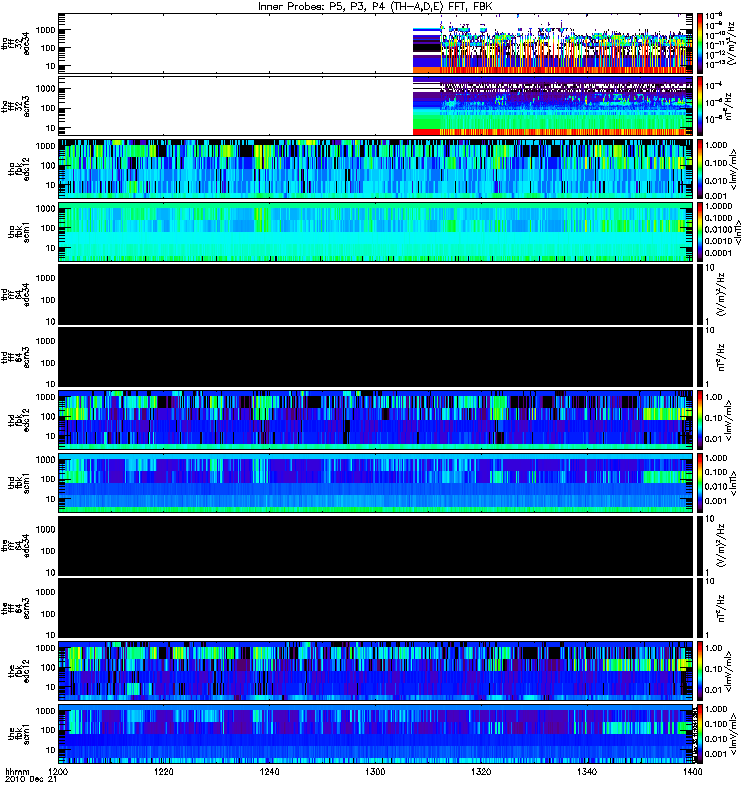The width and height of the screenshot is (750, 800).
Task: Click the '2010 Dec 21' date label
Action: [31, 779]
